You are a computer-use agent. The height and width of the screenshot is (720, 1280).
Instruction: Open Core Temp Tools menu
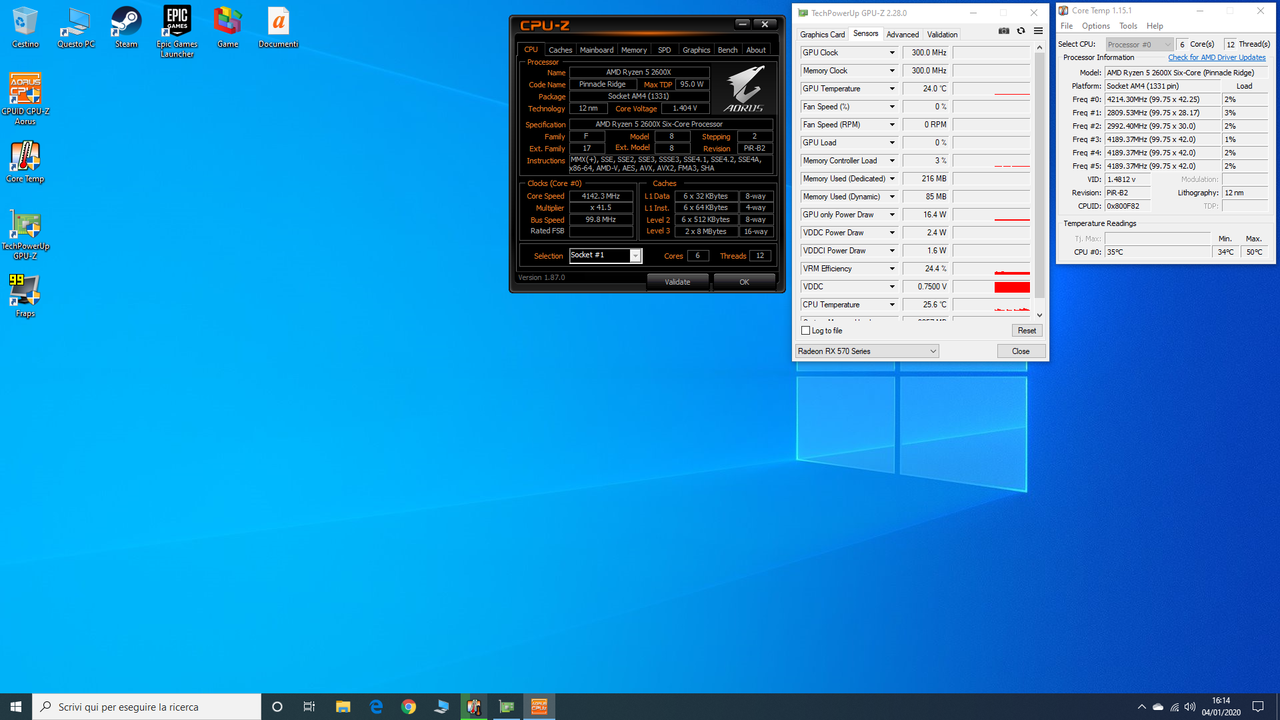coord(1128,26)
